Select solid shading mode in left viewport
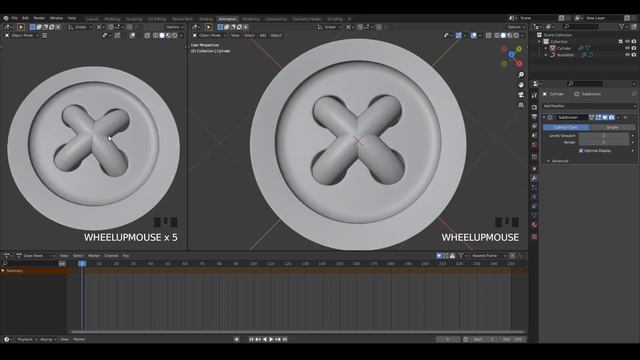 [x=162, y=36]
